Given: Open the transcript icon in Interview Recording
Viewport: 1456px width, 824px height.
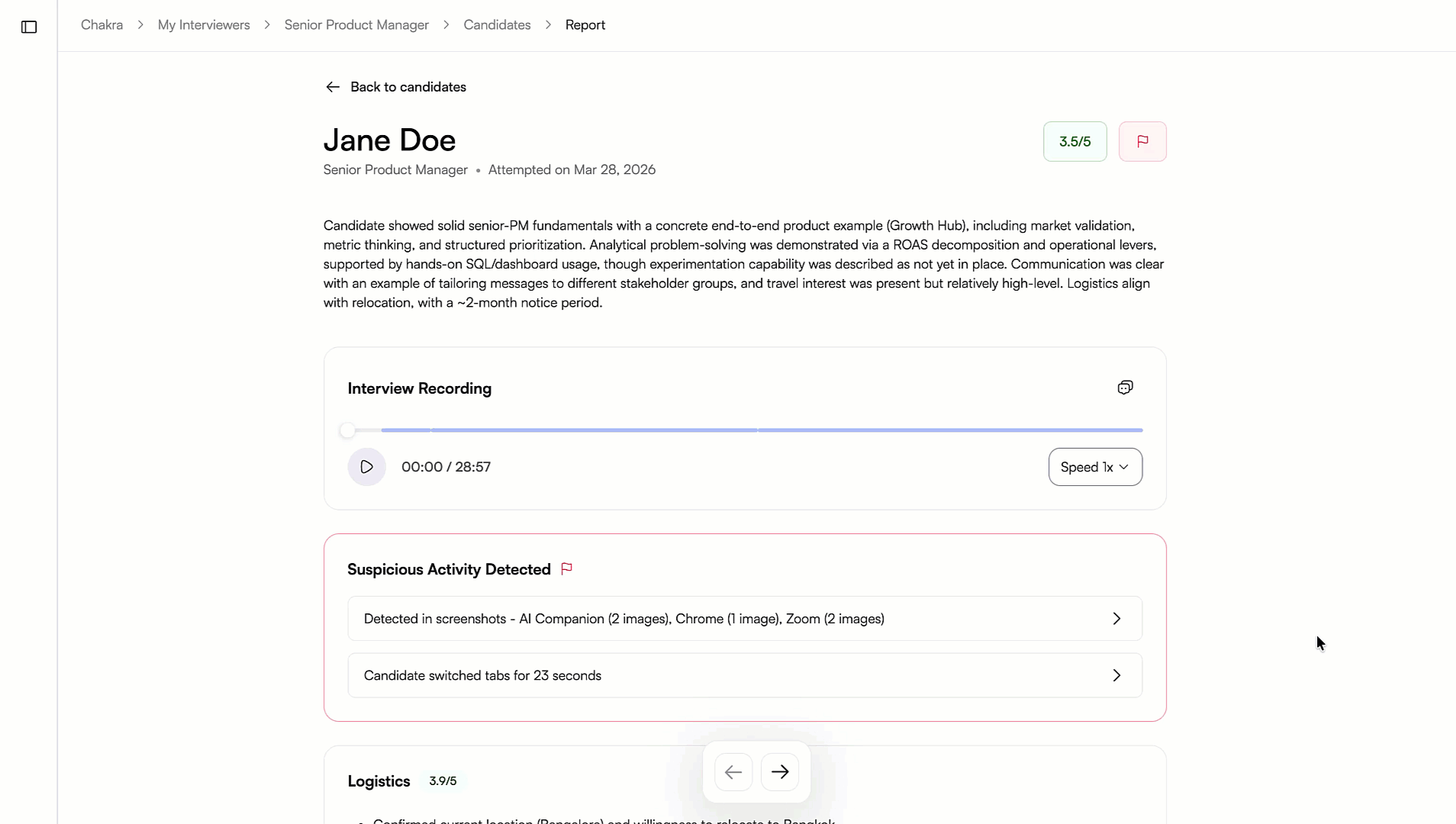Looking at the screenshot, I should click(1125, 388).
